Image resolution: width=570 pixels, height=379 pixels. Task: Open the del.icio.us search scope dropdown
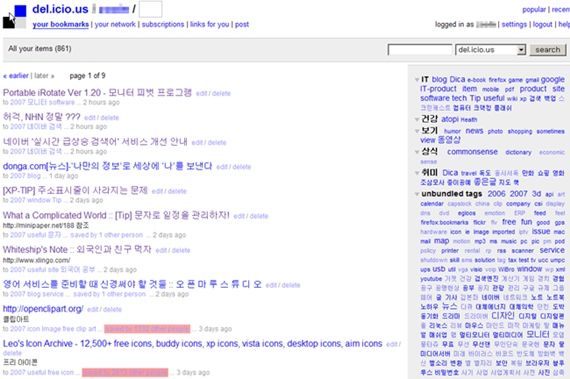coord(490,50)
